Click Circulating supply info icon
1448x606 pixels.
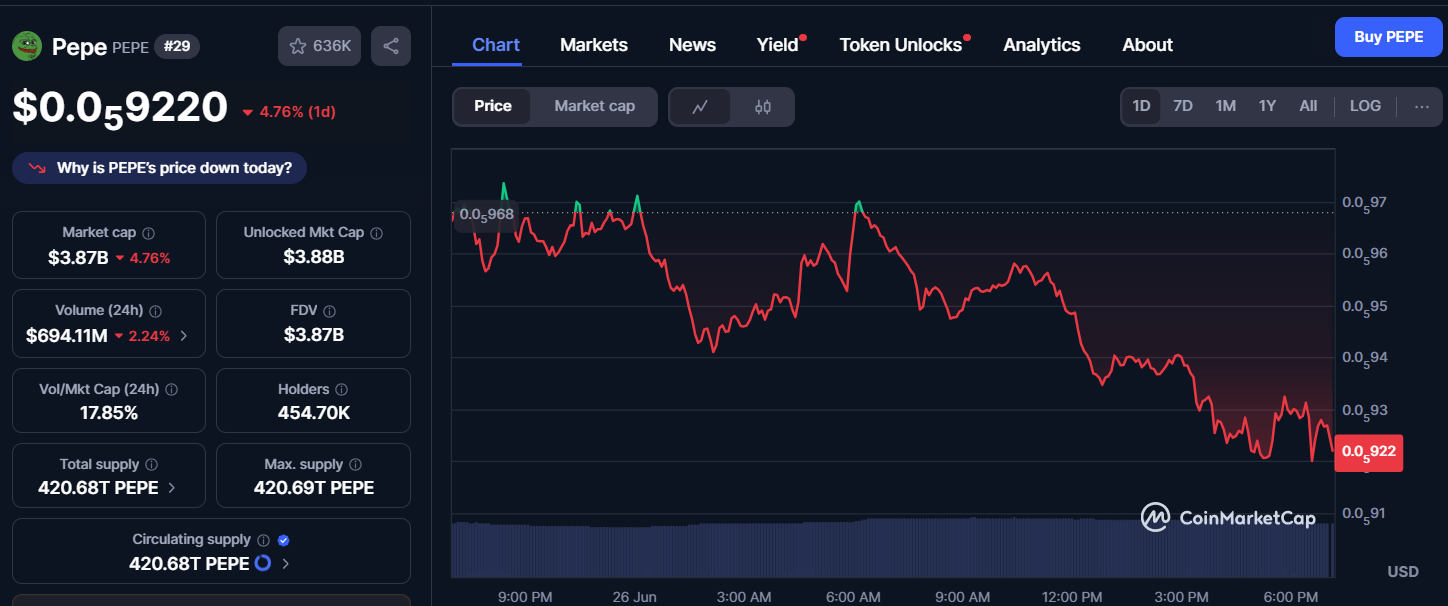tap(264, 540)
